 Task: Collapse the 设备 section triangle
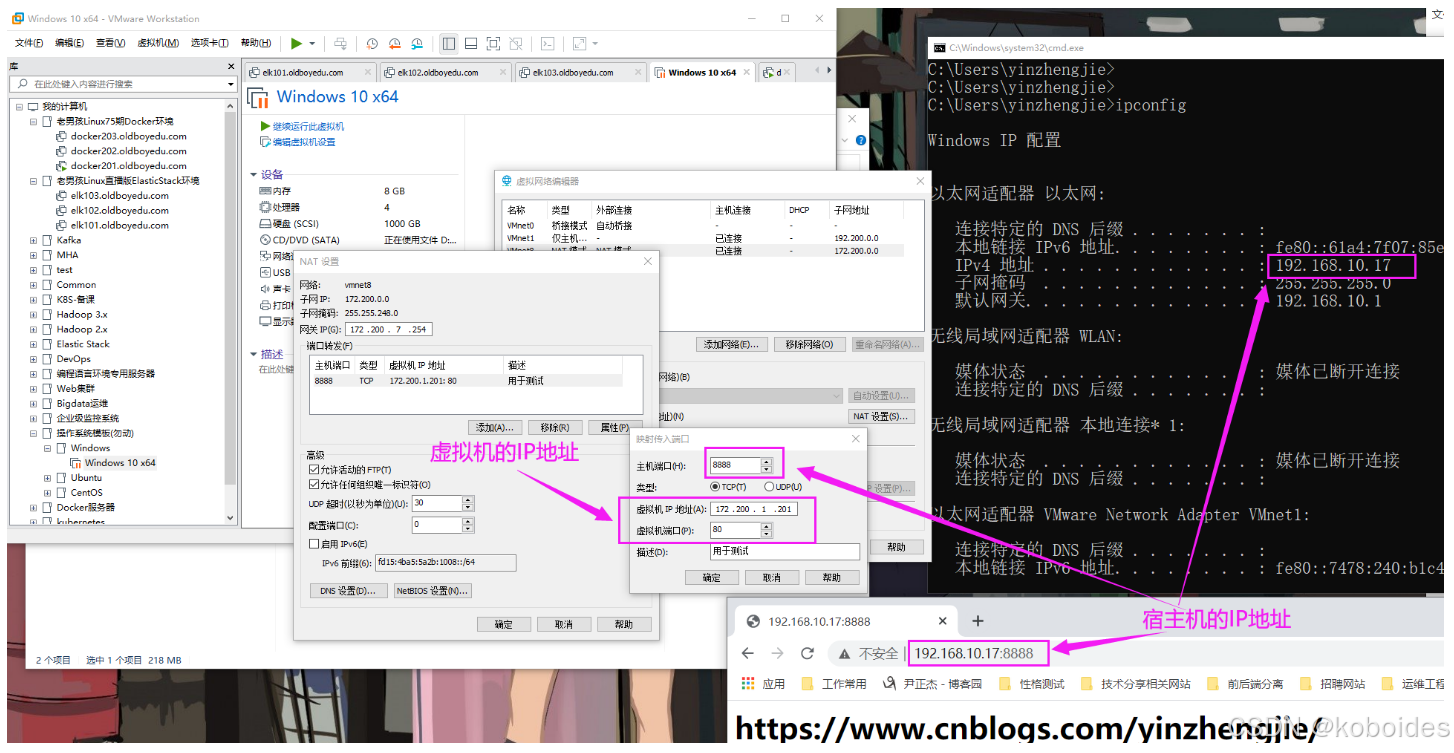point(254,174)
